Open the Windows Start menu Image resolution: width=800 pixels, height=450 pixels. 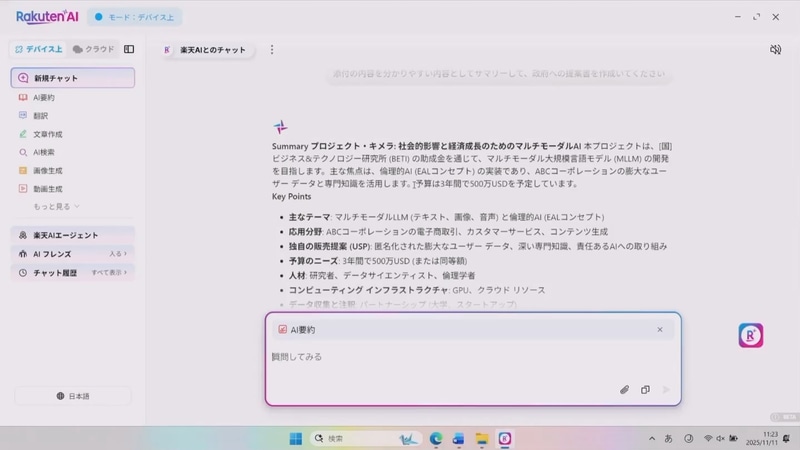296,438
